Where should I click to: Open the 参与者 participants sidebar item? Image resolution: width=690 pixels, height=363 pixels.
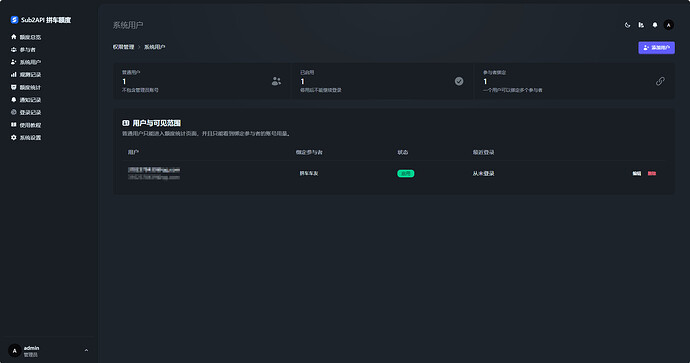(23, 50)
